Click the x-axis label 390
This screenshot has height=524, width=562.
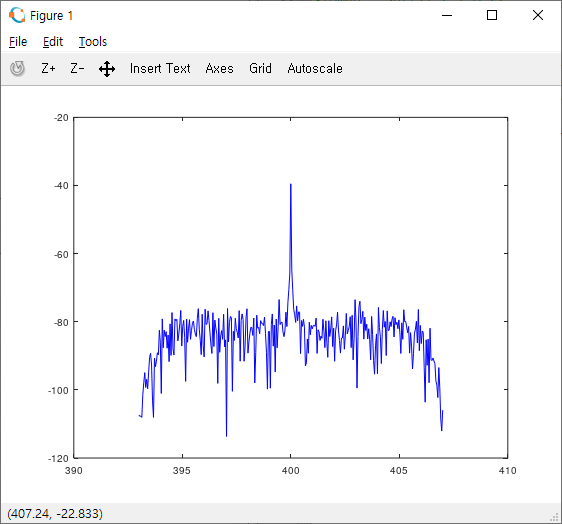(73, 471)
